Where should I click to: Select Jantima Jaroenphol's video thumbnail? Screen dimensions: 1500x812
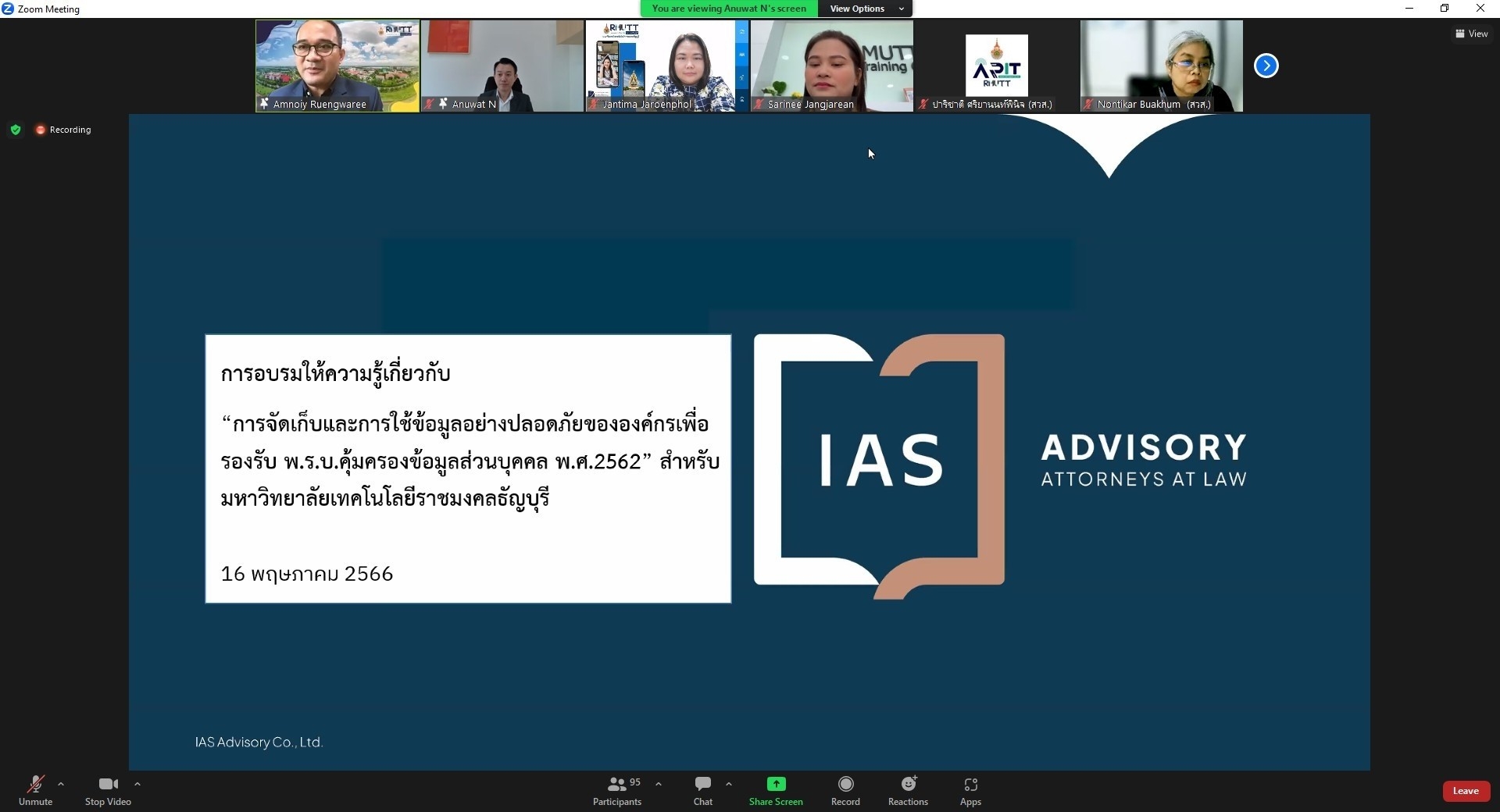tap(667, 66)
